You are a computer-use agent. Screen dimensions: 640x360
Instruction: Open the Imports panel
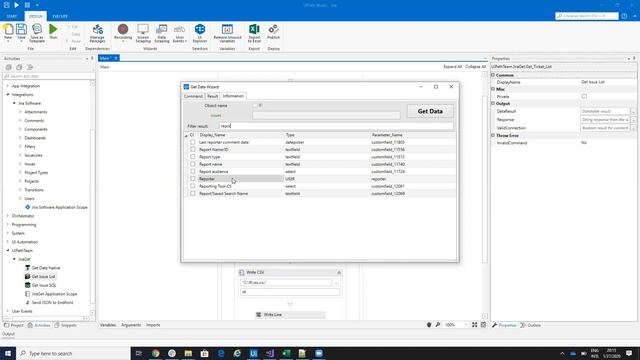click(x=153, y=325)
